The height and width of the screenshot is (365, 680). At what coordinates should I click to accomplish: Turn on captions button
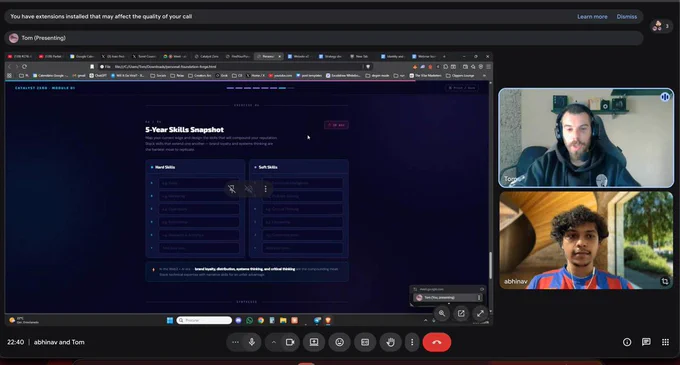(365, 342)
